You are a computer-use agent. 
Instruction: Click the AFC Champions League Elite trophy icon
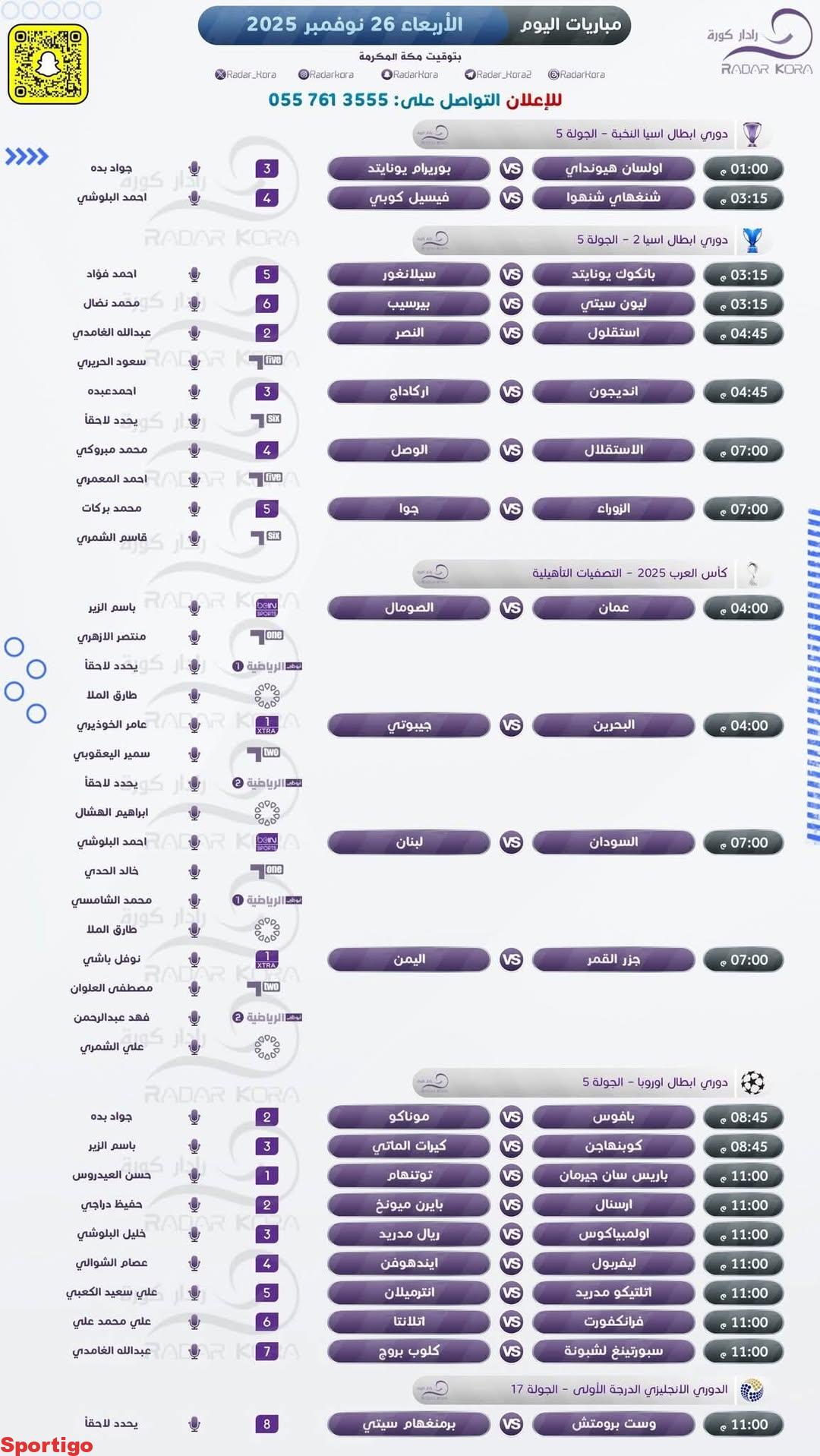752,134
